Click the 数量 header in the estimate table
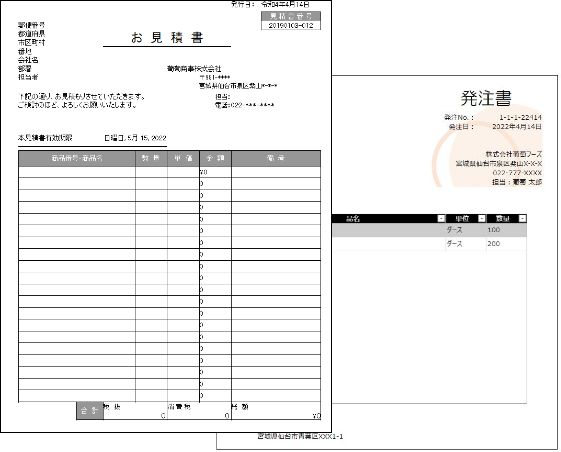Image resolution: width=561 pixels, height=452 pixels. pos(151,158)
